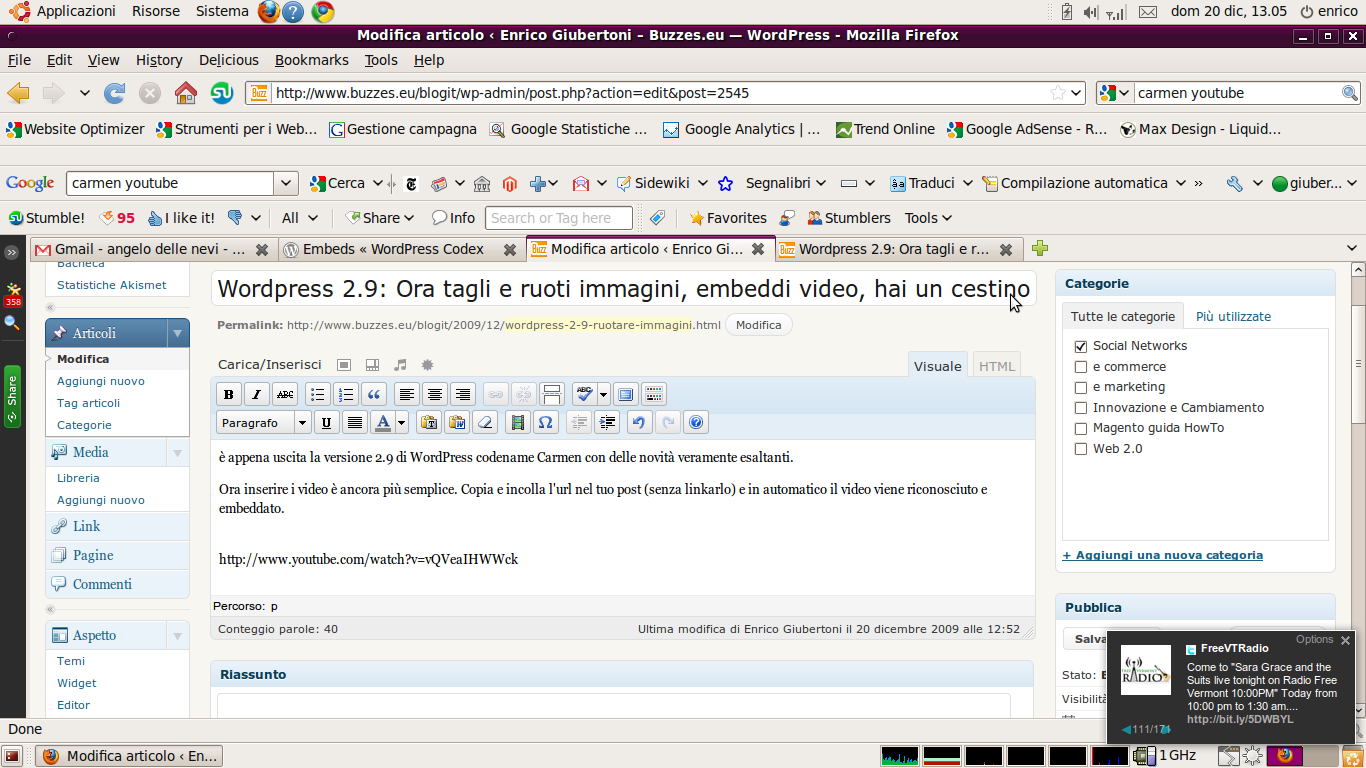
Task: Open Widget under Aspetto
Action: click(x=77, y=683)
